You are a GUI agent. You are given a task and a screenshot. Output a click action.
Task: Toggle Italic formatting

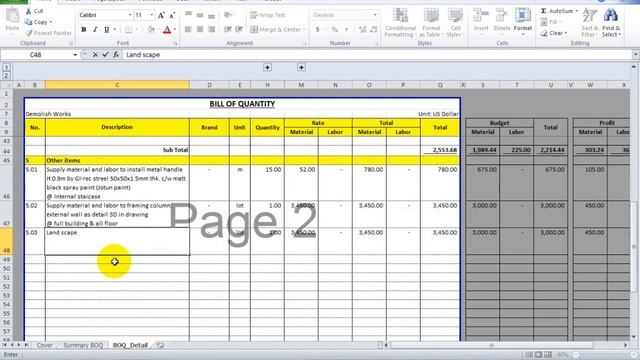(x=95, y=29)
